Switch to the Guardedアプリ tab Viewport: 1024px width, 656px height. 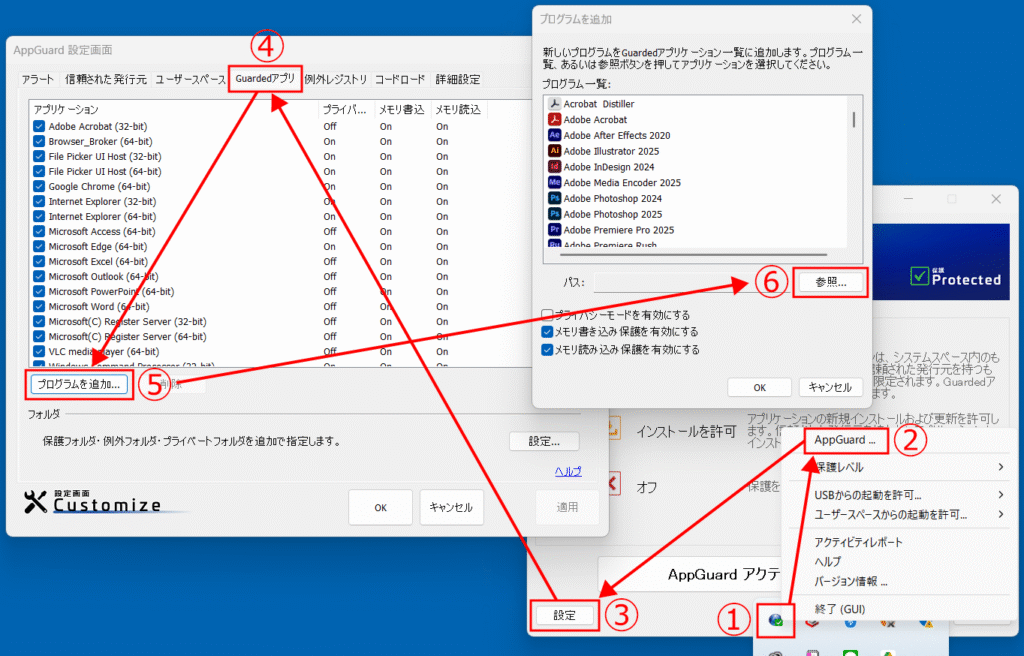click(265, 79)
